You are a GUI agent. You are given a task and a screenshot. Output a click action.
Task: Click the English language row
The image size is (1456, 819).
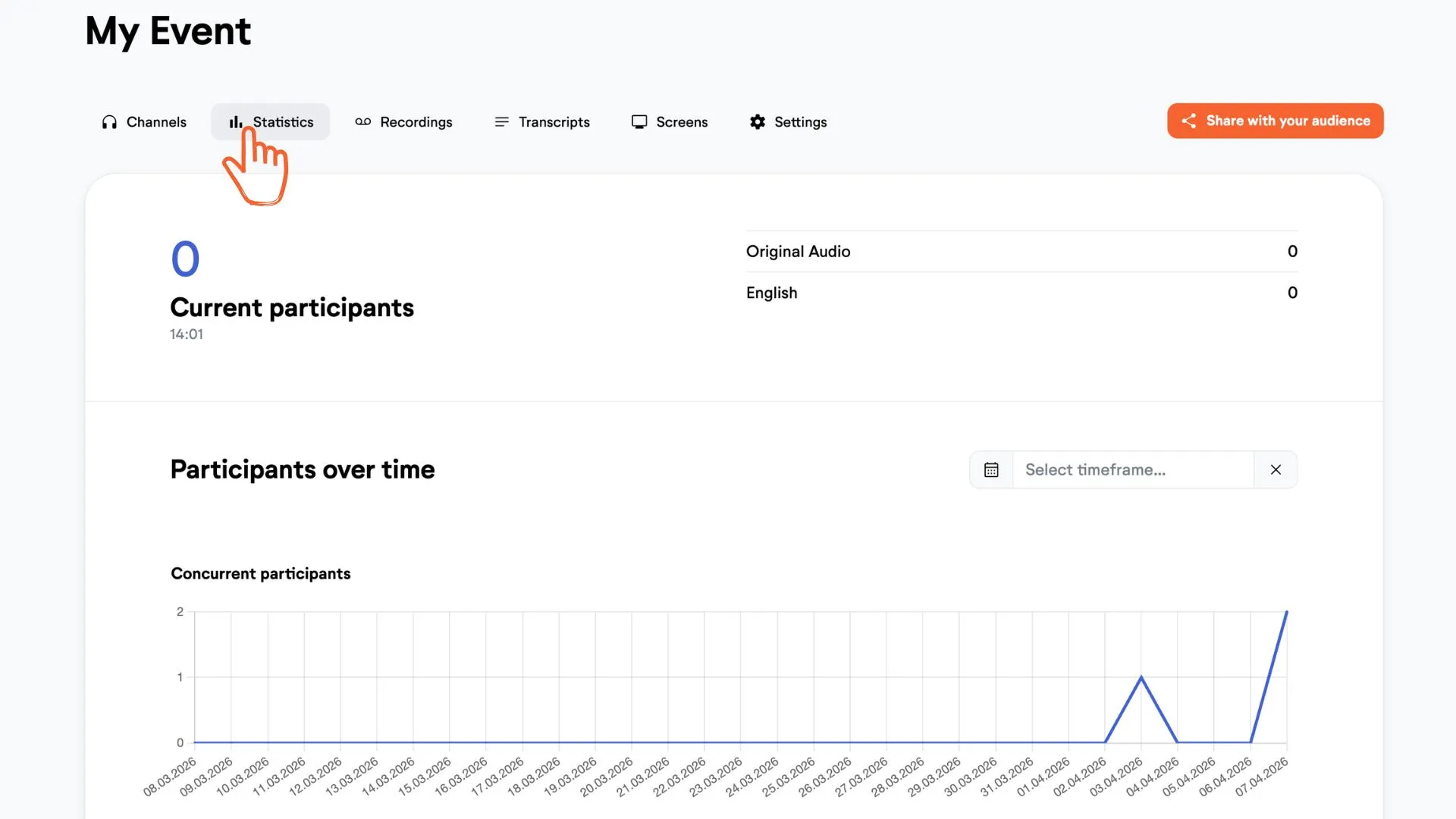[1021, 293]
